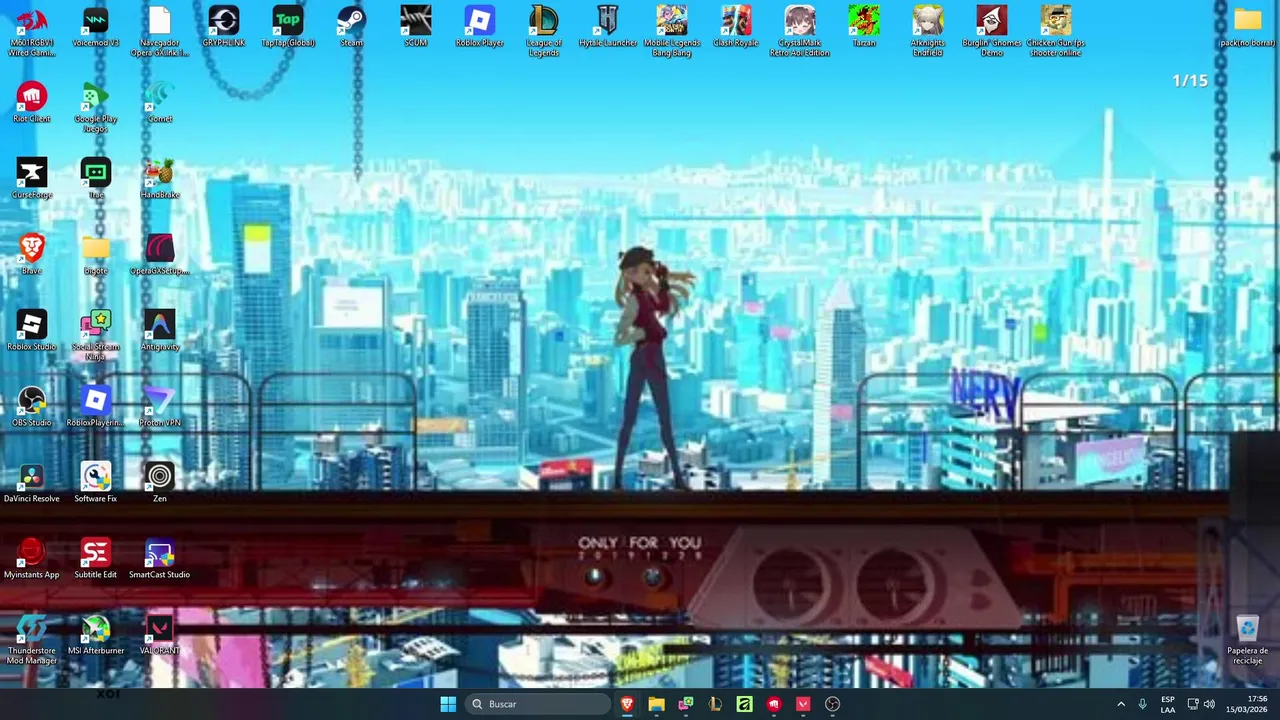
Task: Select the MSI Afterburner desktop icon
Action: tap(96, 636)
